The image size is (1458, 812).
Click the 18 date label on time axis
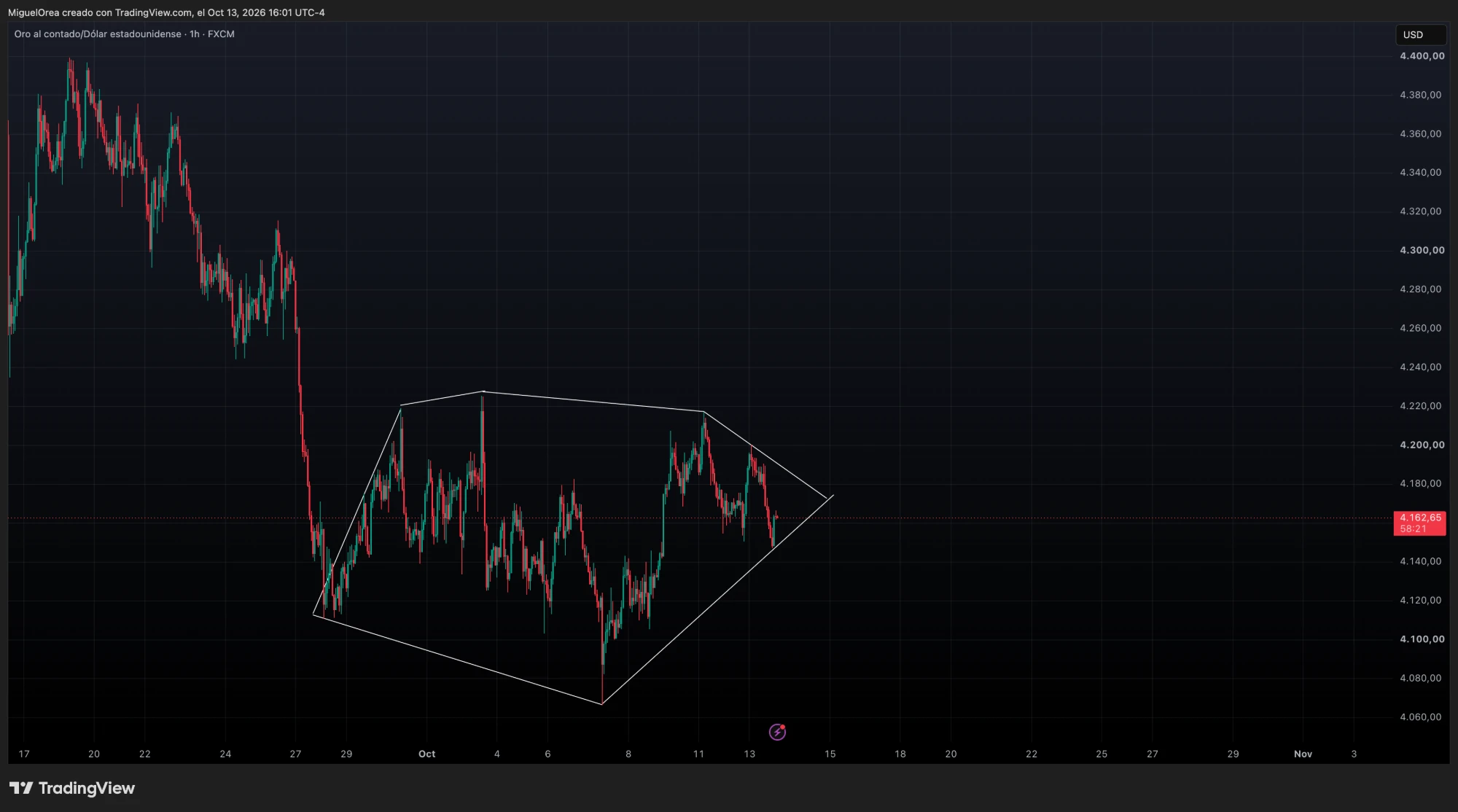coord(900,754)
